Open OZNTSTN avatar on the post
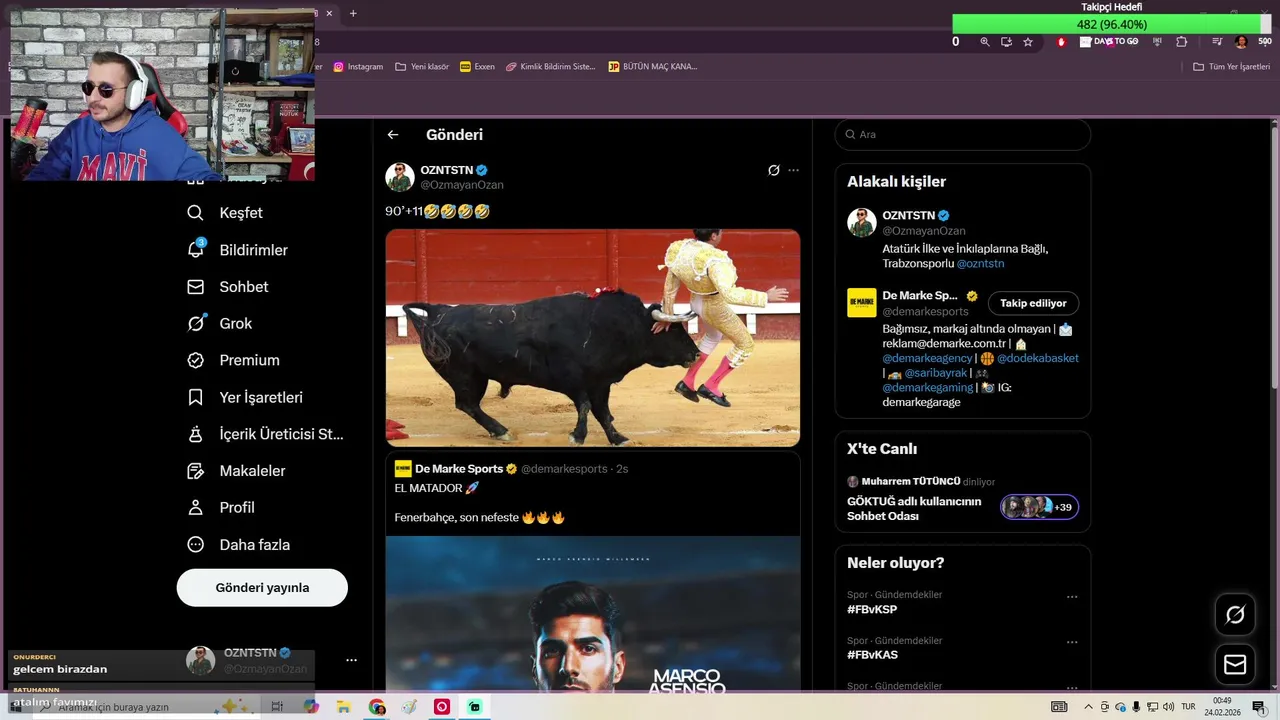Screen dimensions: 1280x720 pos(400,177)
